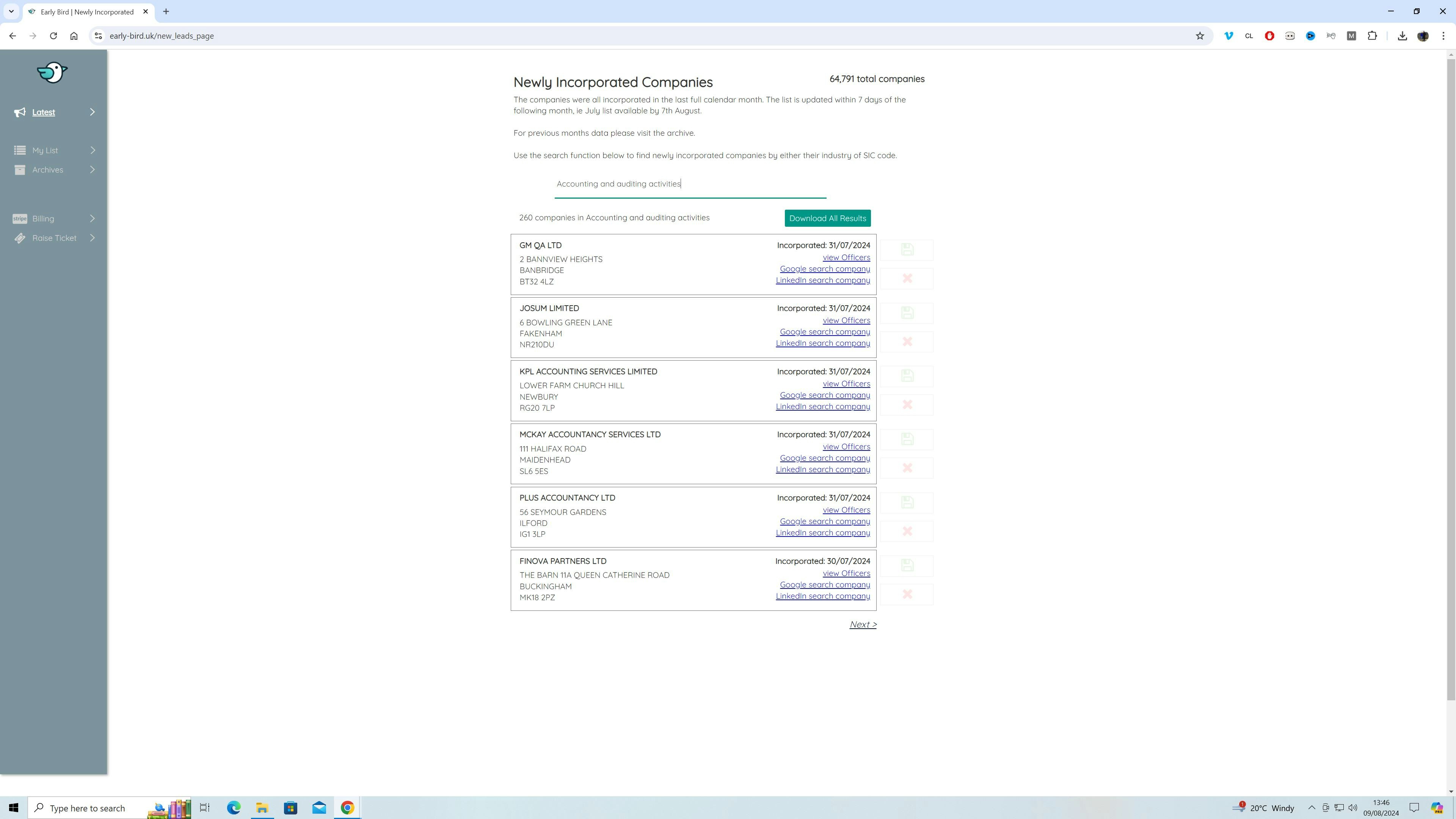Go back to previous page
The height and width of the screenshot is (819, 1456).
click(x=13, y=36)
